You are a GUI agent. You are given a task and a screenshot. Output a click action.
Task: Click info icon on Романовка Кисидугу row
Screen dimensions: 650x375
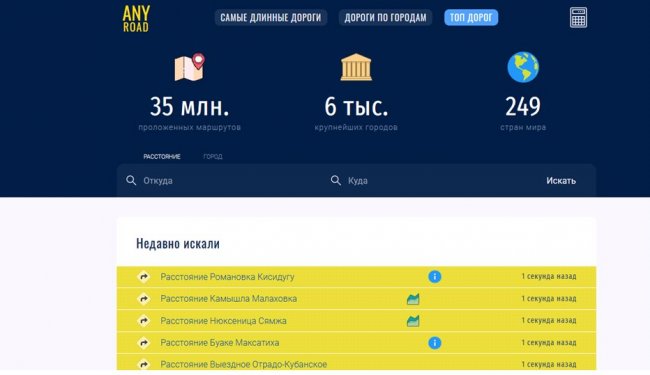coord(434,276)
